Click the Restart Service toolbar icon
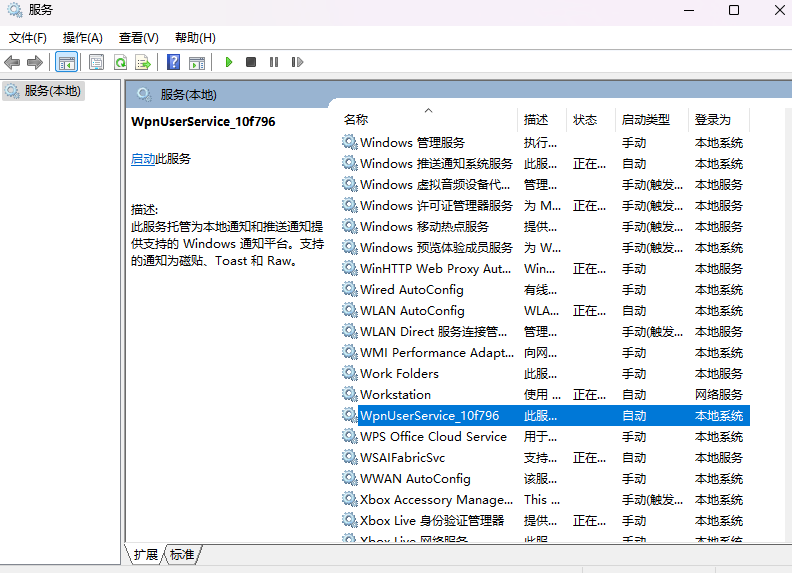The image size is (792, 573). coord(297,62)
